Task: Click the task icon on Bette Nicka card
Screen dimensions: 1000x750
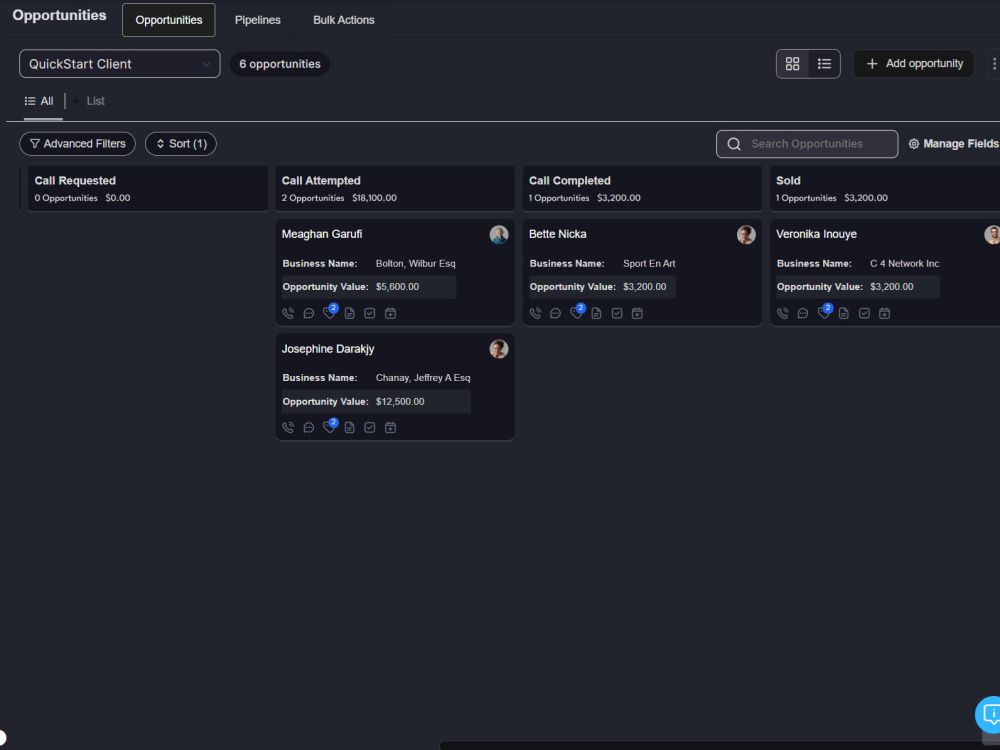Action: 617,313
